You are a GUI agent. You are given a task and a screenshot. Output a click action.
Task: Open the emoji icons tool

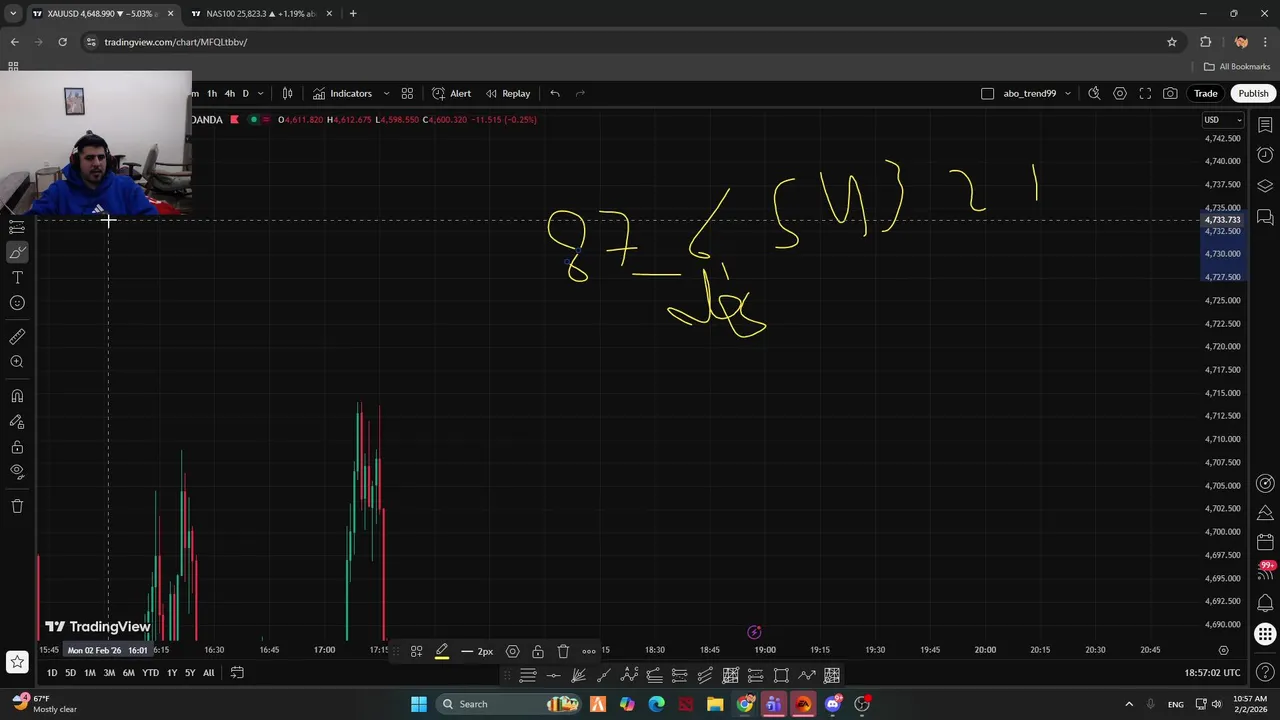point(17,303)
